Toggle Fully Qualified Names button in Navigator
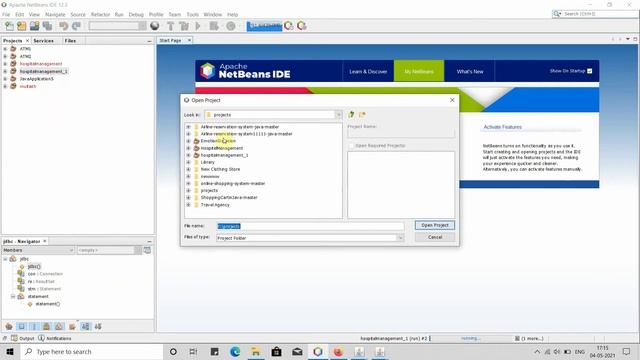Viewport: 640px width, 360px height. click(72, 327)
